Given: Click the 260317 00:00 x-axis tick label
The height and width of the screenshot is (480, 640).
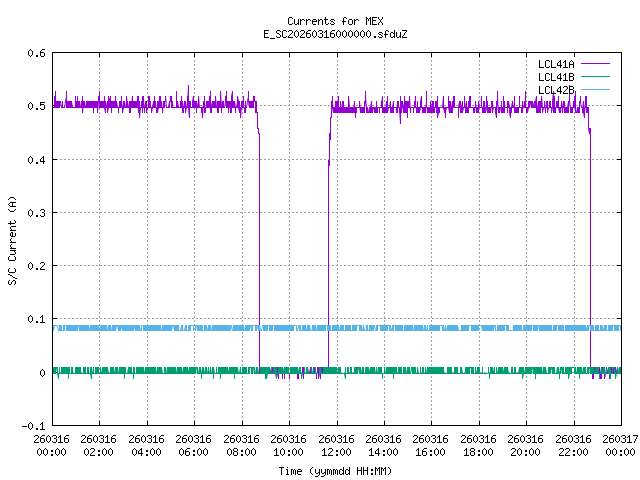Looking at the screenshot, I should pos(620,445).
